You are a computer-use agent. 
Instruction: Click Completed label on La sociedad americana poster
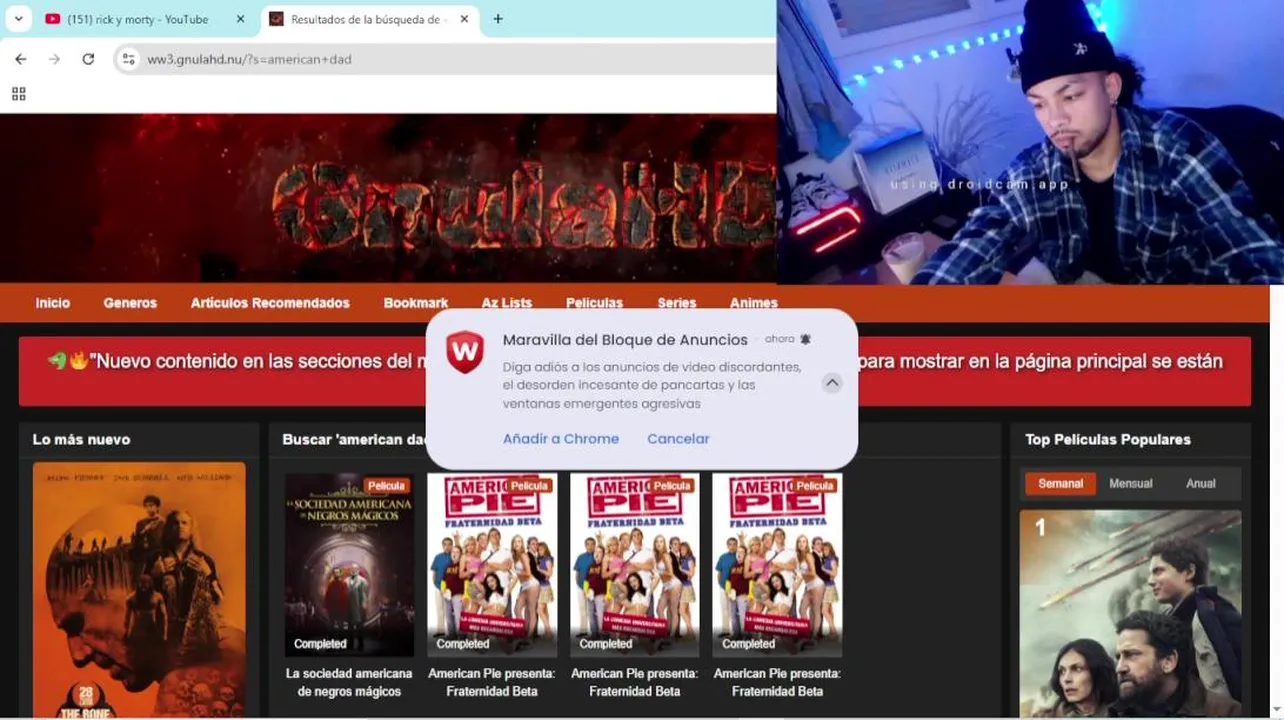coord(320,644)
